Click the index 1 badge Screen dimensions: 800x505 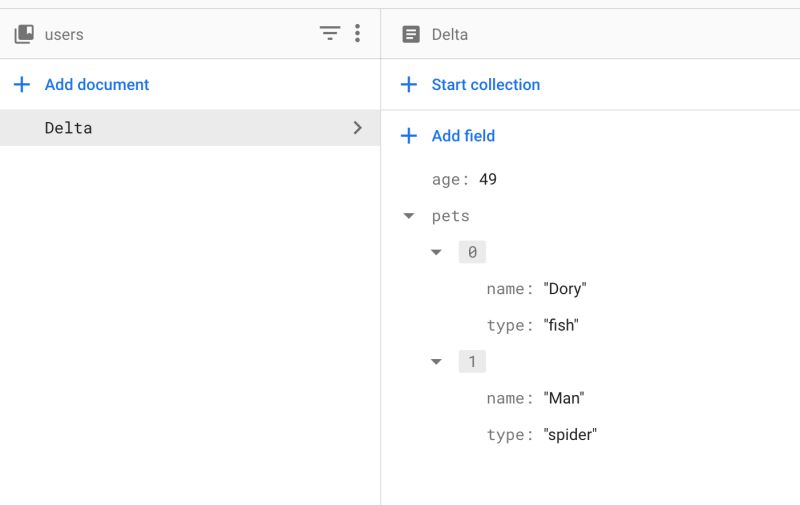pyautogui.click(x=472, y=362)
